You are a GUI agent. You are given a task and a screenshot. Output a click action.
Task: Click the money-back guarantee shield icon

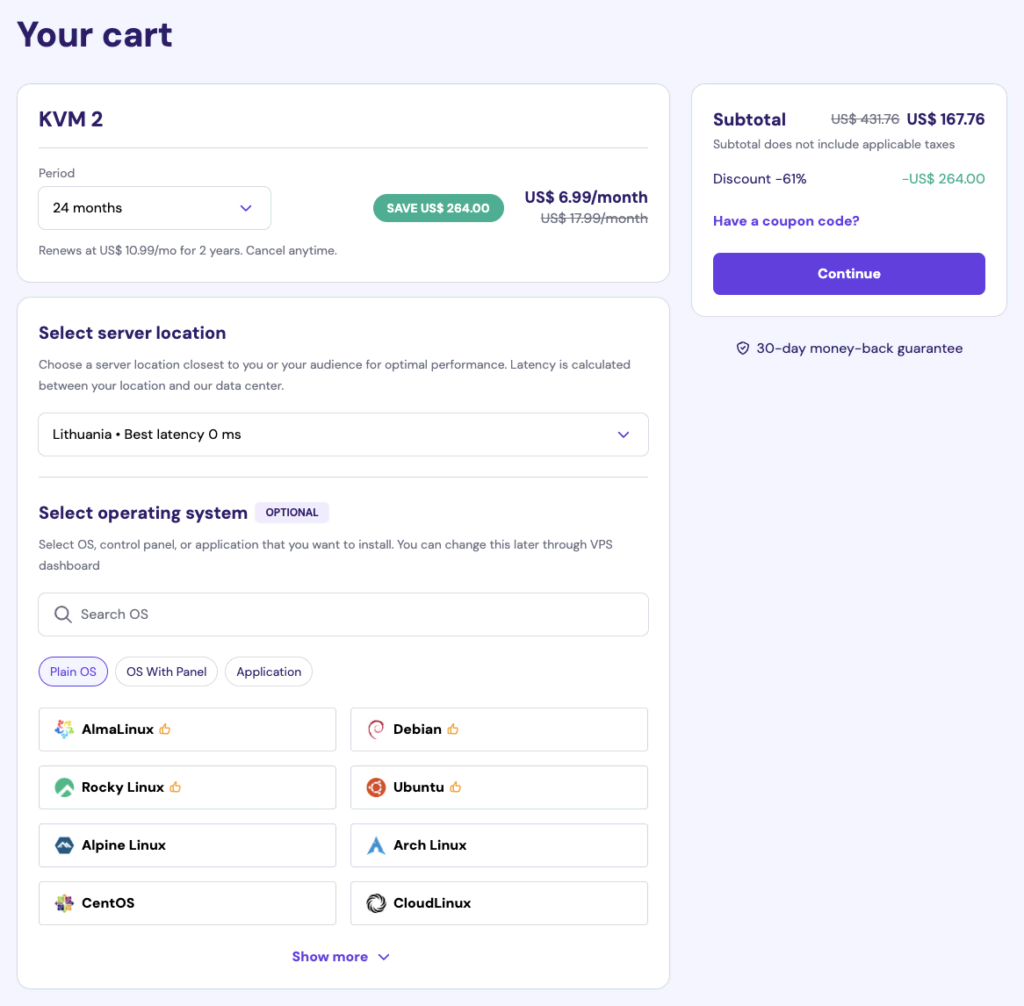pos(742,349)
